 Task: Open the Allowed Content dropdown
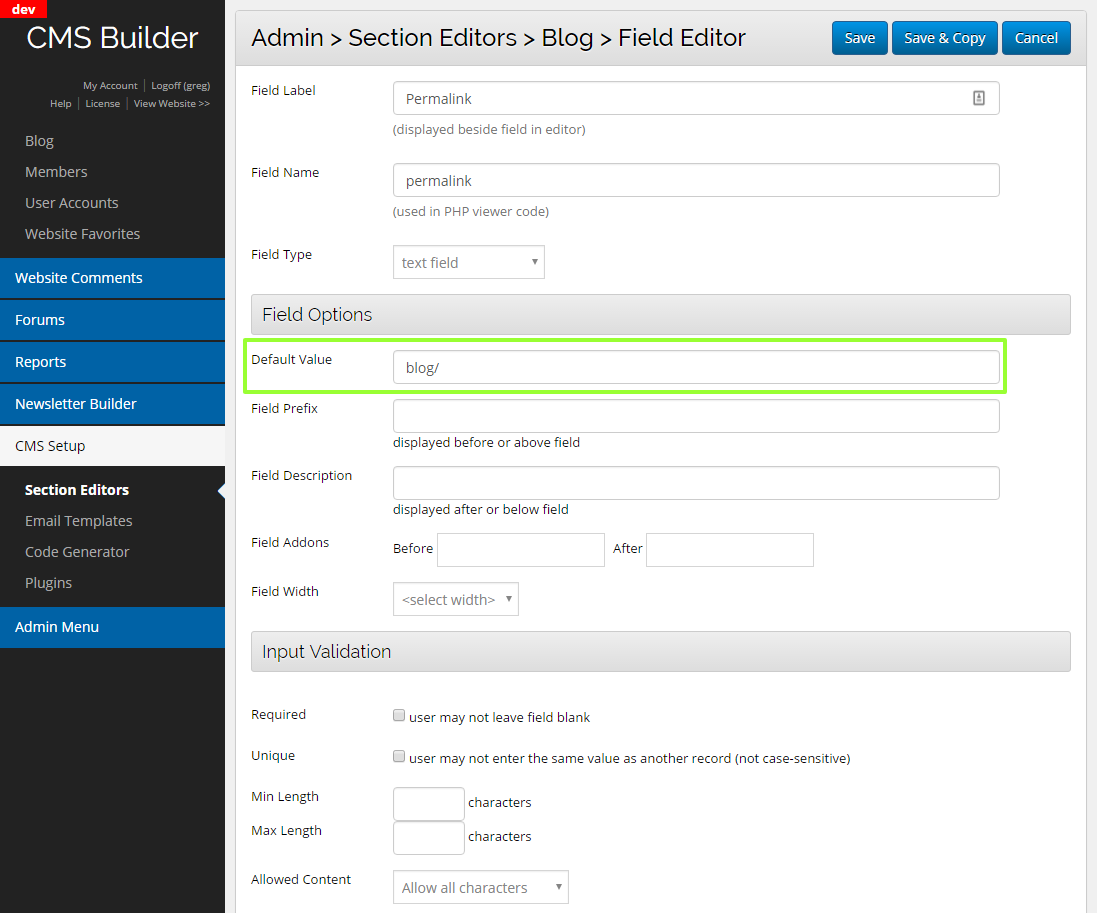click(x=480, y=887)
